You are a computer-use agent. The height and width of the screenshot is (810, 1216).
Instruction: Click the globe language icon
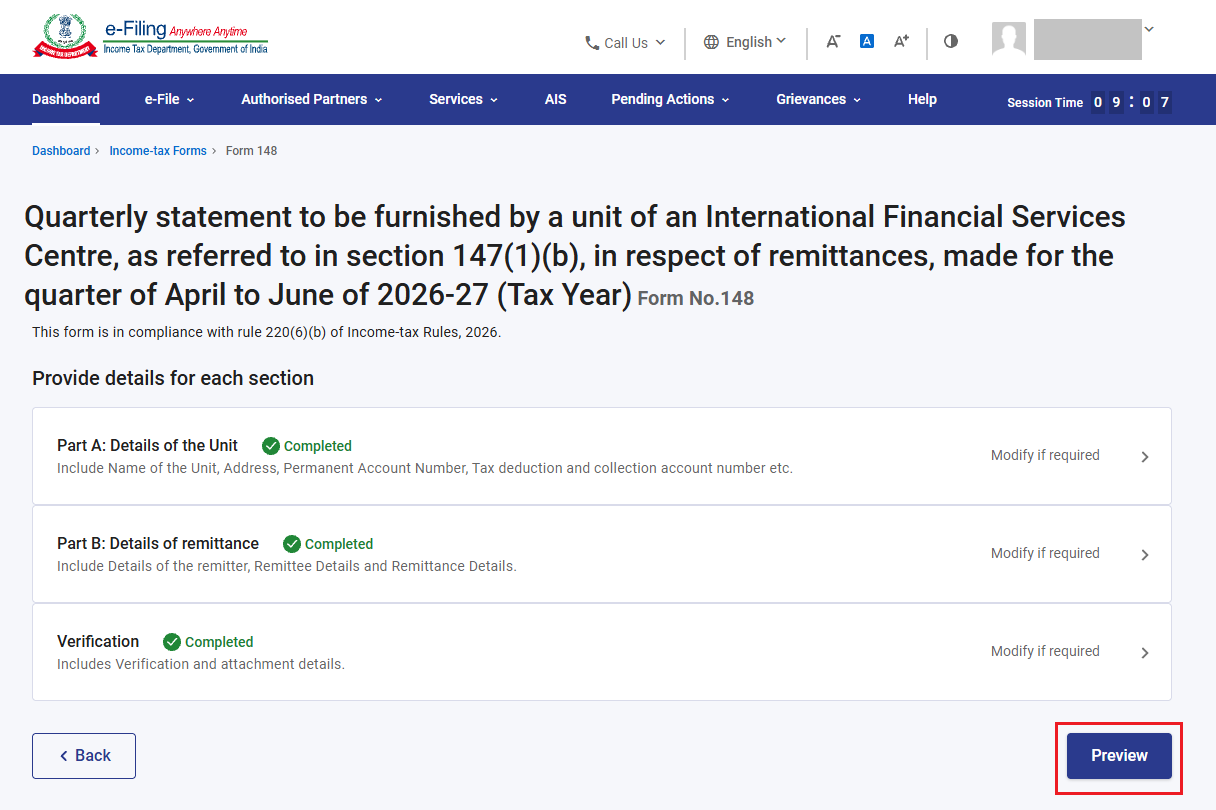coord(711,42)
